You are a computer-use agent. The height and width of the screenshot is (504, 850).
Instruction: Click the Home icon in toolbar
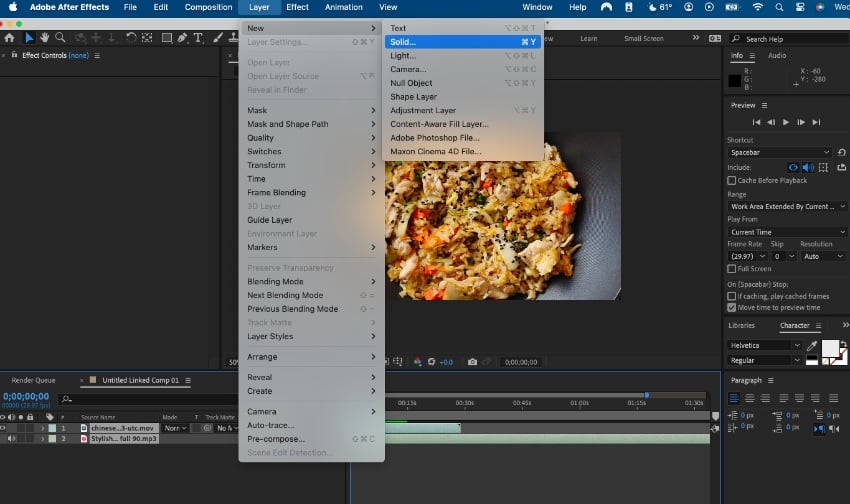pos(9,37)
